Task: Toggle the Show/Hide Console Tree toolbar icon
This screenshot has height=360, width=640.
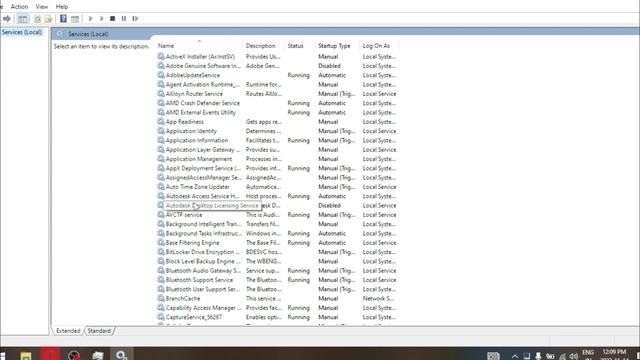Action: pos(23,19)
